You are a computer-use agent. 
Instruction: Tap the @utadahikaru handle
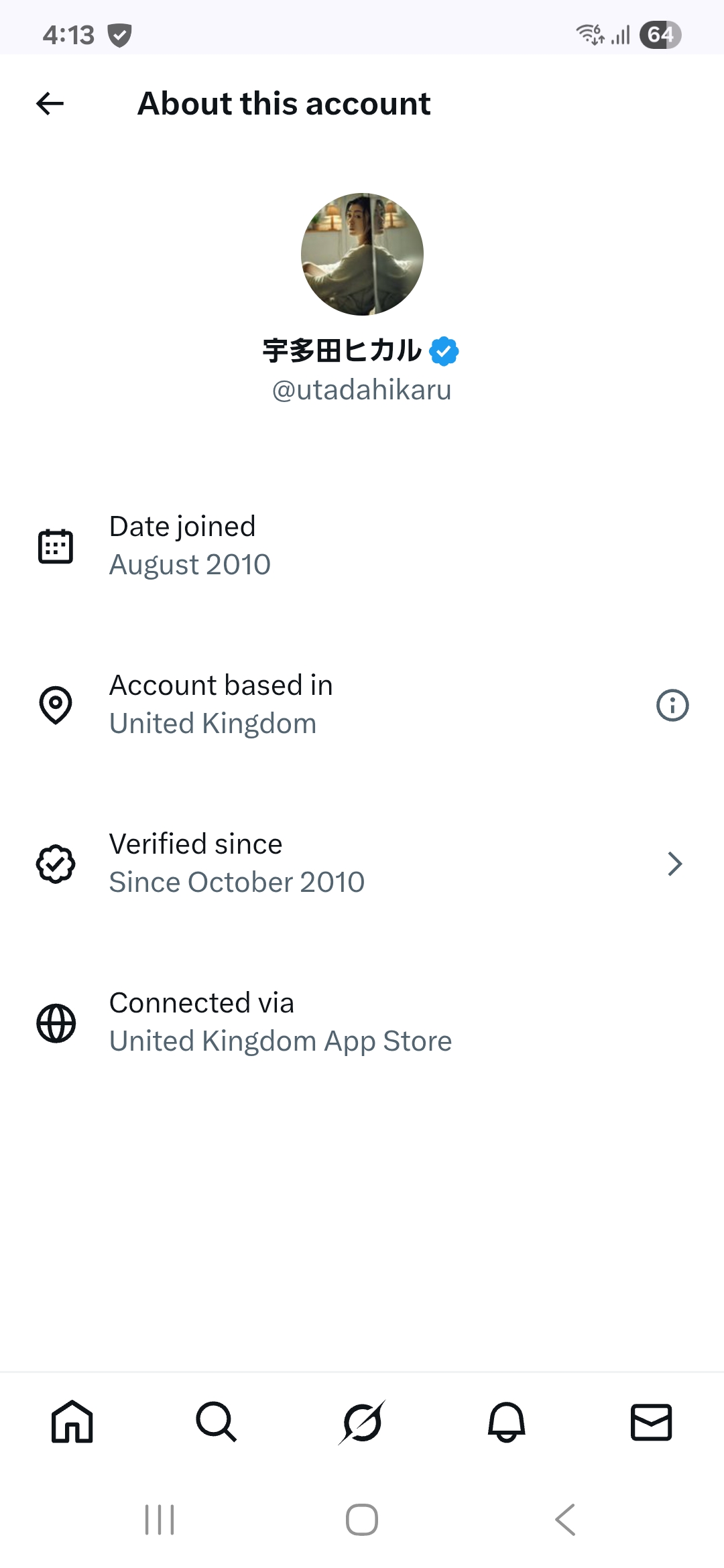point(362,390)
